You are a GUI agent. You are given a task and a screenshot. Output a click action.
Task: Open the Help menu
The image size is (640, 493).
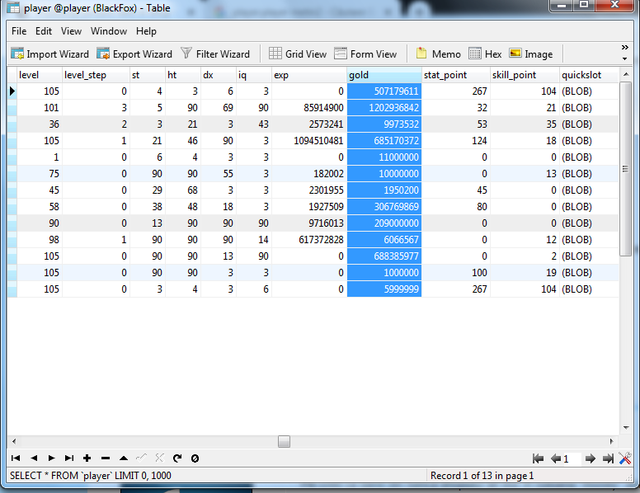tap(146, 31)
